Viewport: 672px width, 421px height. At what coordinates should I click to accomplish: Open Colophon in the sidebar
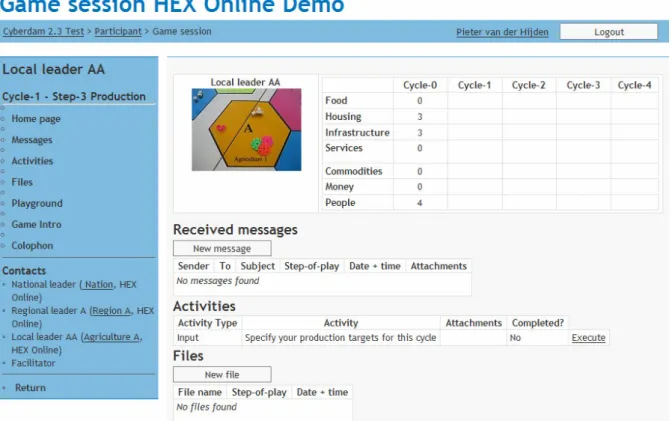pyautogui.click(x=32, y=246)
